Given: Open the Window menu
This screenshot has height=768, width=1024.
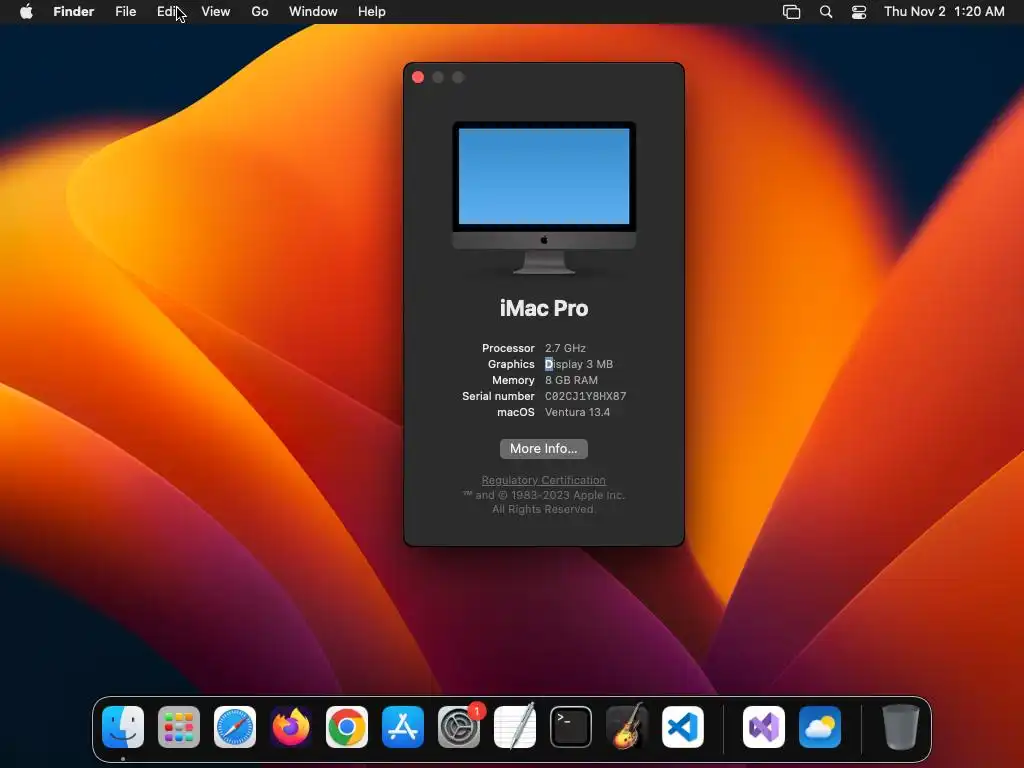Looking at the screenshot, I should click(x=313, y=12).
